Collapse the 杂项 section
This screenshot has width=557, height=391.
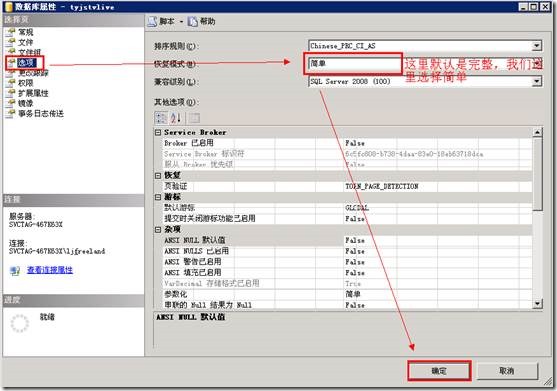point(158,230)
